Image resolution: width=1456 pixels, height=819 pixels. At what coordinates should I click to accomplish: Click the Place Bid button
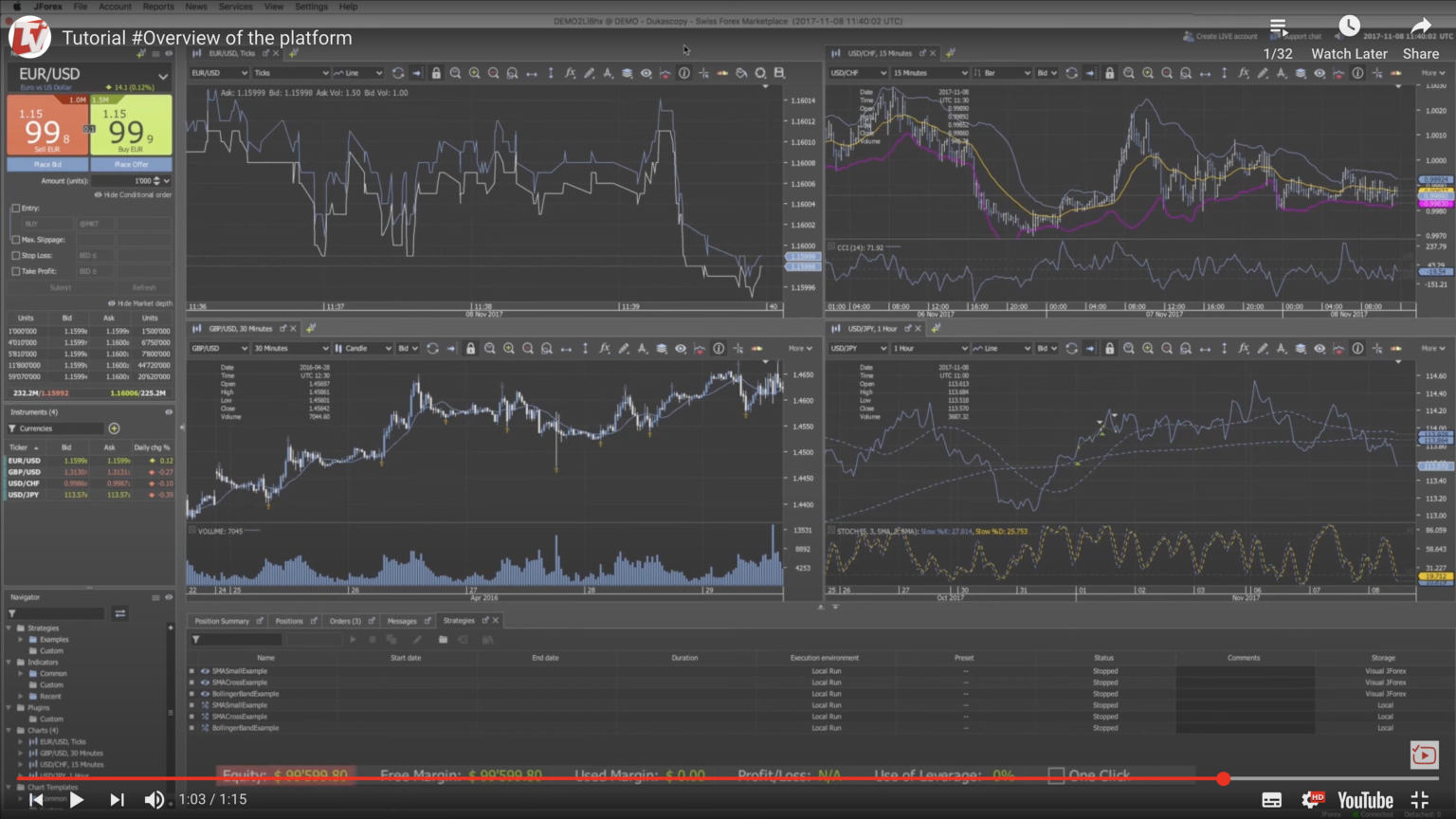(45, 163)
